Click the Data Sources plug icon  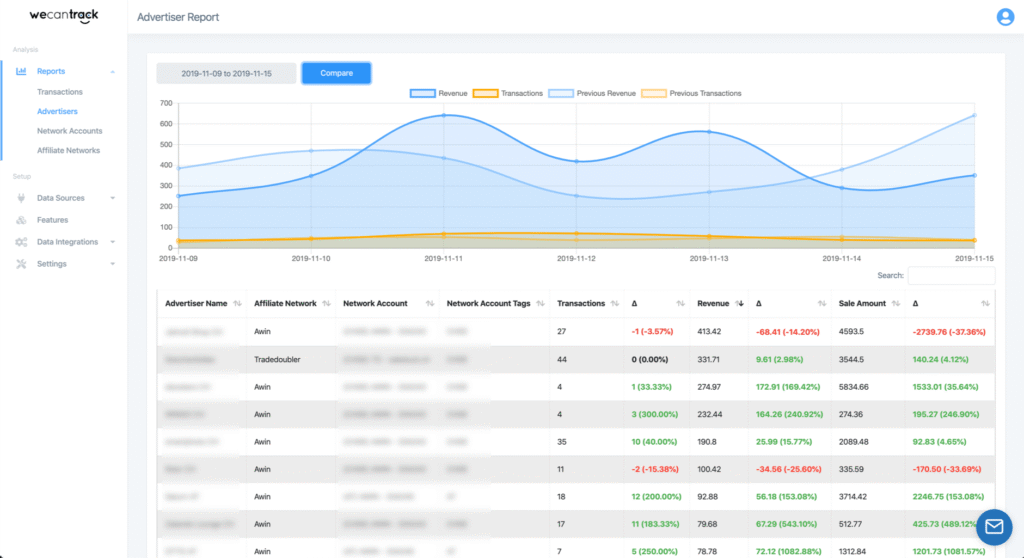point(21,198)
